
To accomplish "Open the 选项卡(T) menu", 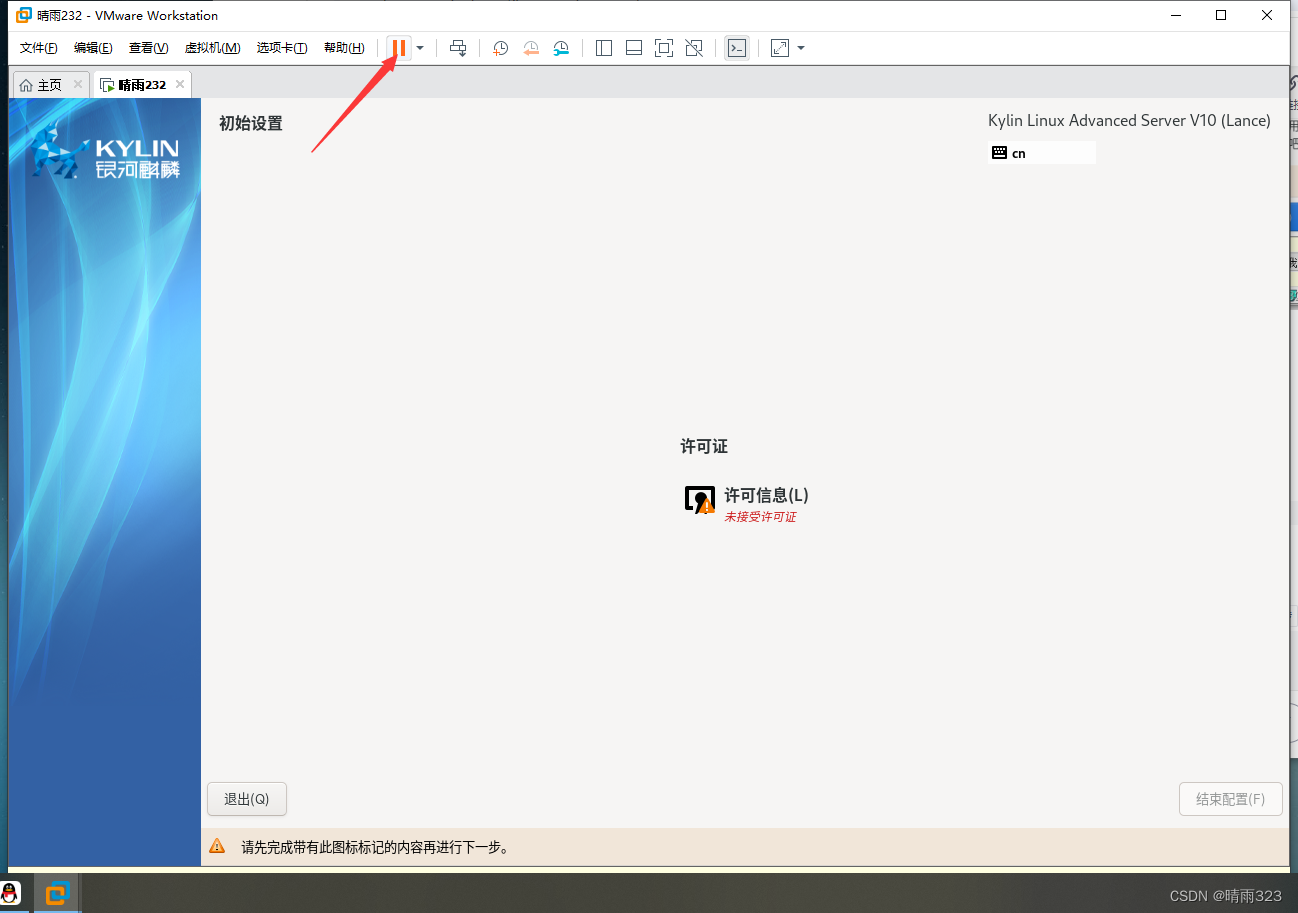I will 282,48.
